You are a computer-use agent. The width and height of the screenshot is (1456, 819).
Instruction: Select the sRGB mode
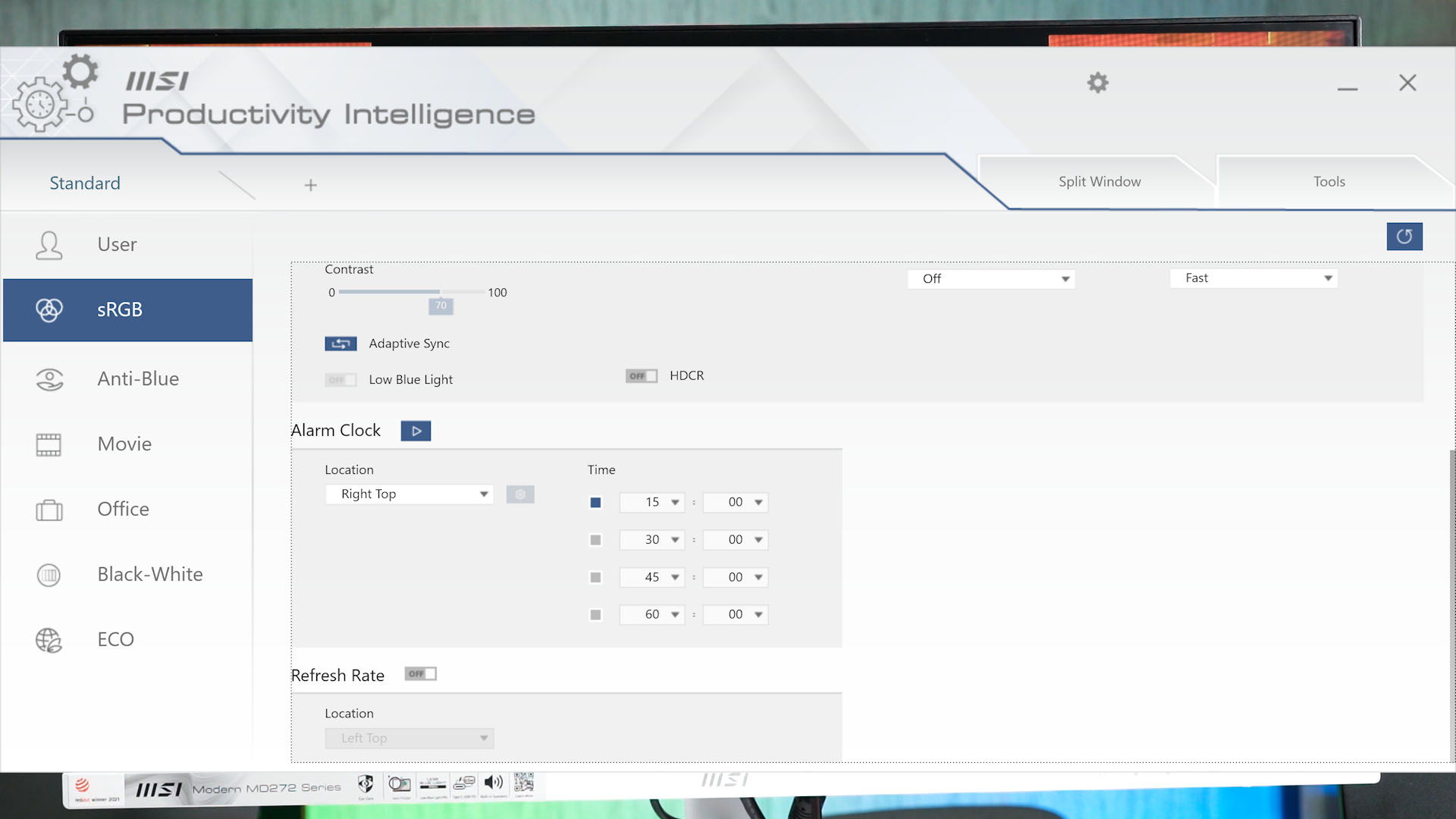pos(127,309)
